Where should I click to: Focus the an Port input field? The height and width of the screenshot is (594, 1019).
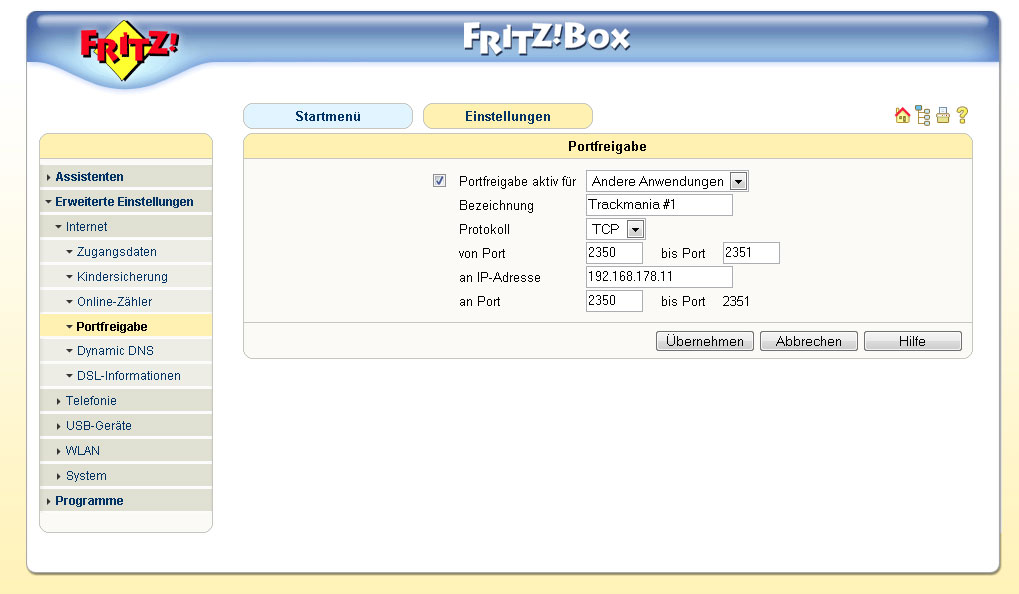point(614,301)
